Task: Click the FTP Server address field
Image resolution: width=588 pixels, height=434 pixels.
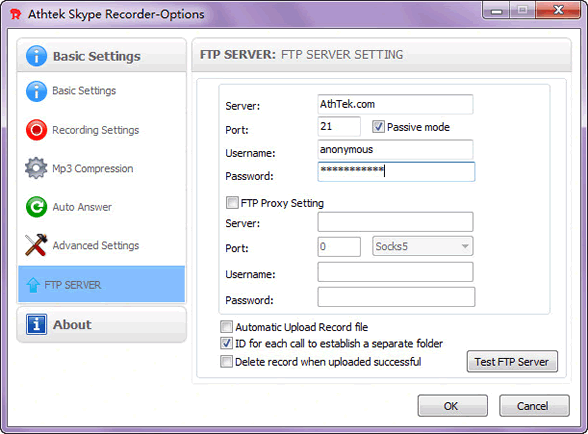Action: (395, 104)
